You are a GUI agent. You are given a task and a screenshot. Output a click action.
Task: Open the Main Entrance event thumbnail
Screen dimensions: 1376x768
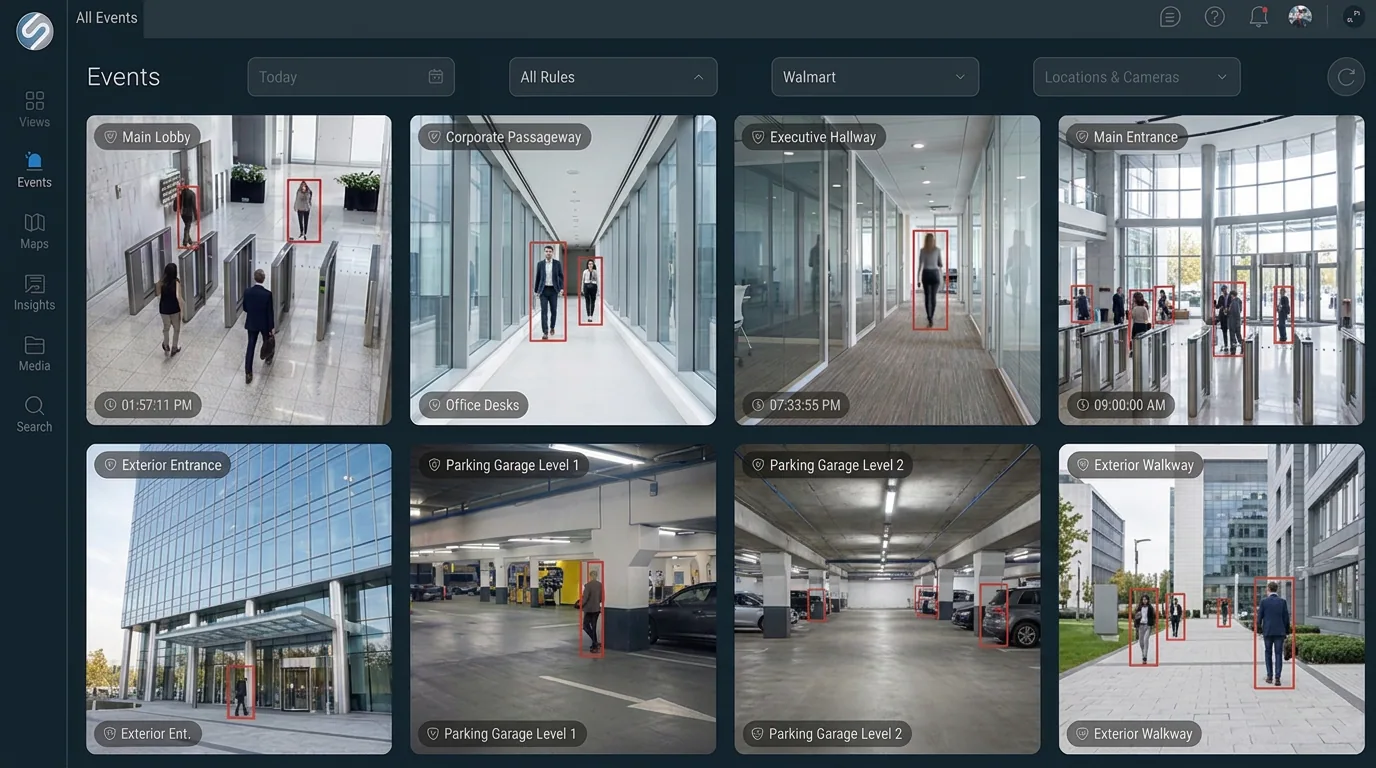tap(1211, 270)
